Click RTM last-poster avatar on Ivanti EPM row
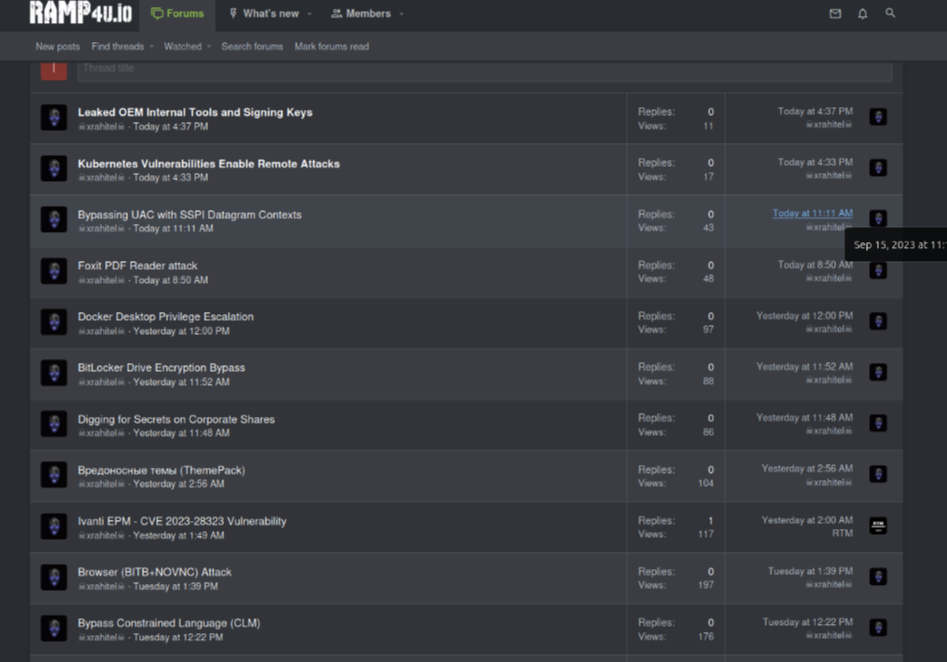 878,525
